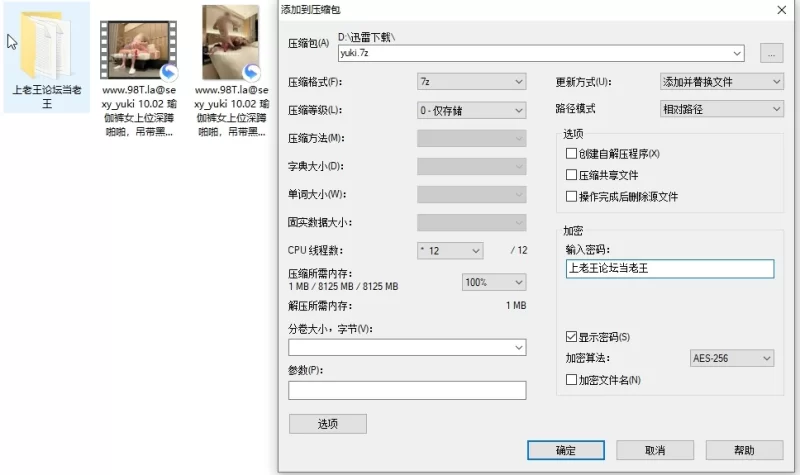Enable the 压缩共享文件 checkbox
Viewport: 800px width, 475px height.
tap(571, 175)
